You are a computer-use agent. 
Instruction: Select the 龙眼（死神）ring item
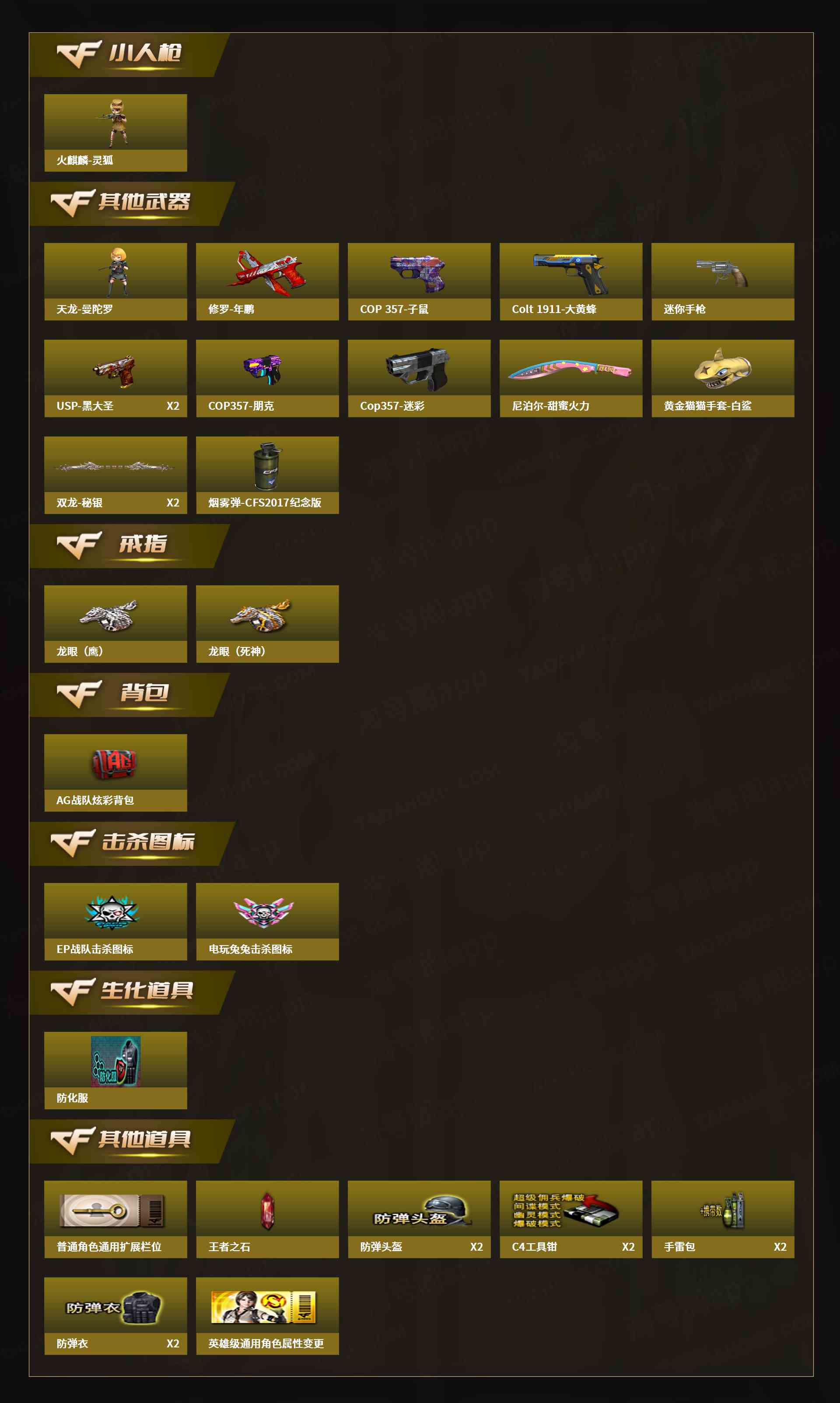point(267,624)
